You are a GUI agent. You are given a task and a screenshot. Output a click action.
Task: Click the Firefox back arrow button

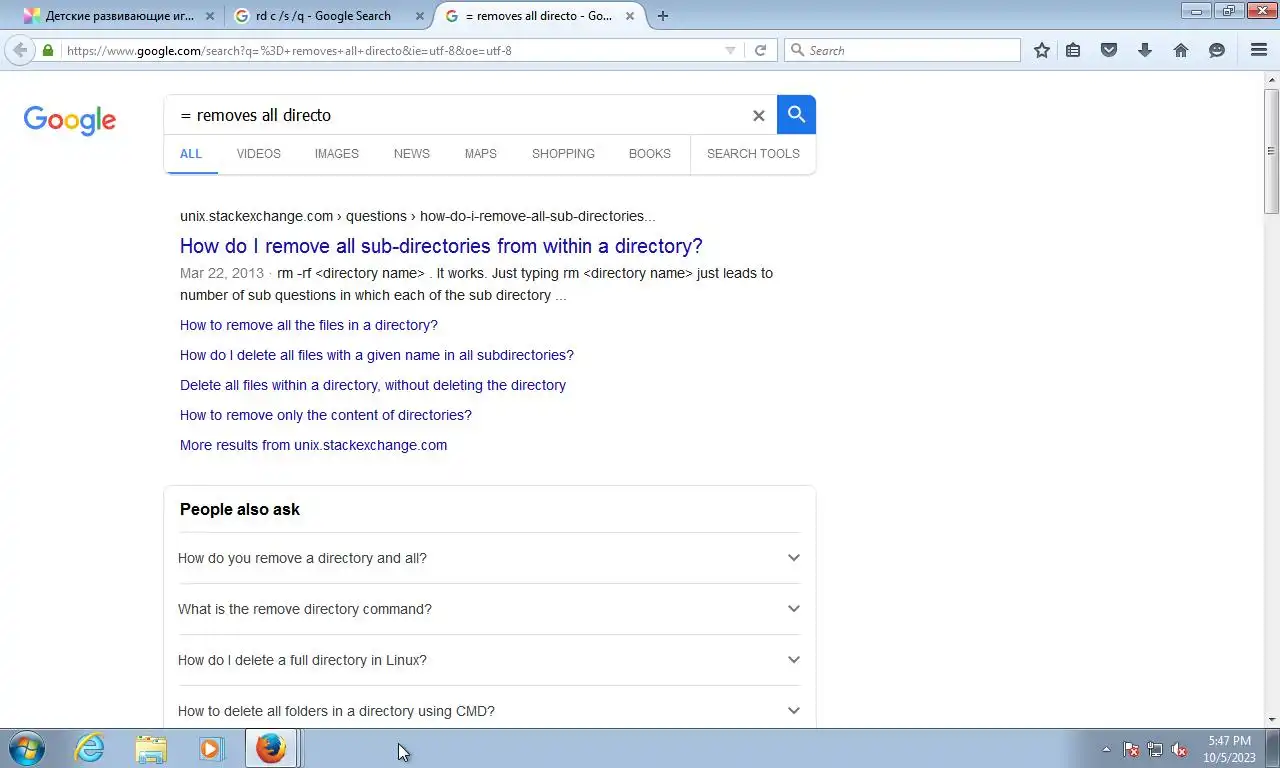pos(20,50)
